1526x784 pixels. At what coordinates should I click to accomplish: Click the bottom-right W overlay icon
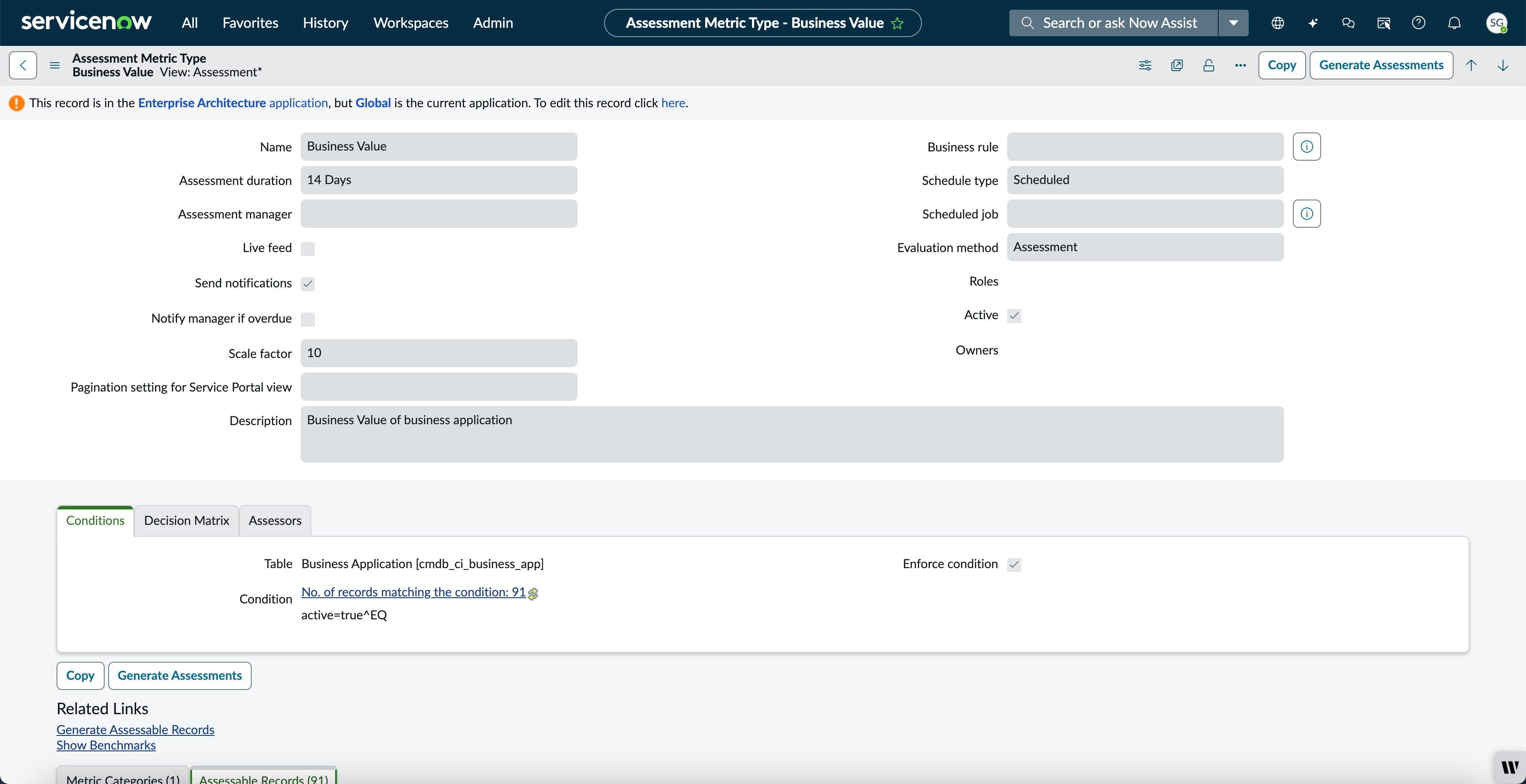[1509, 767]
